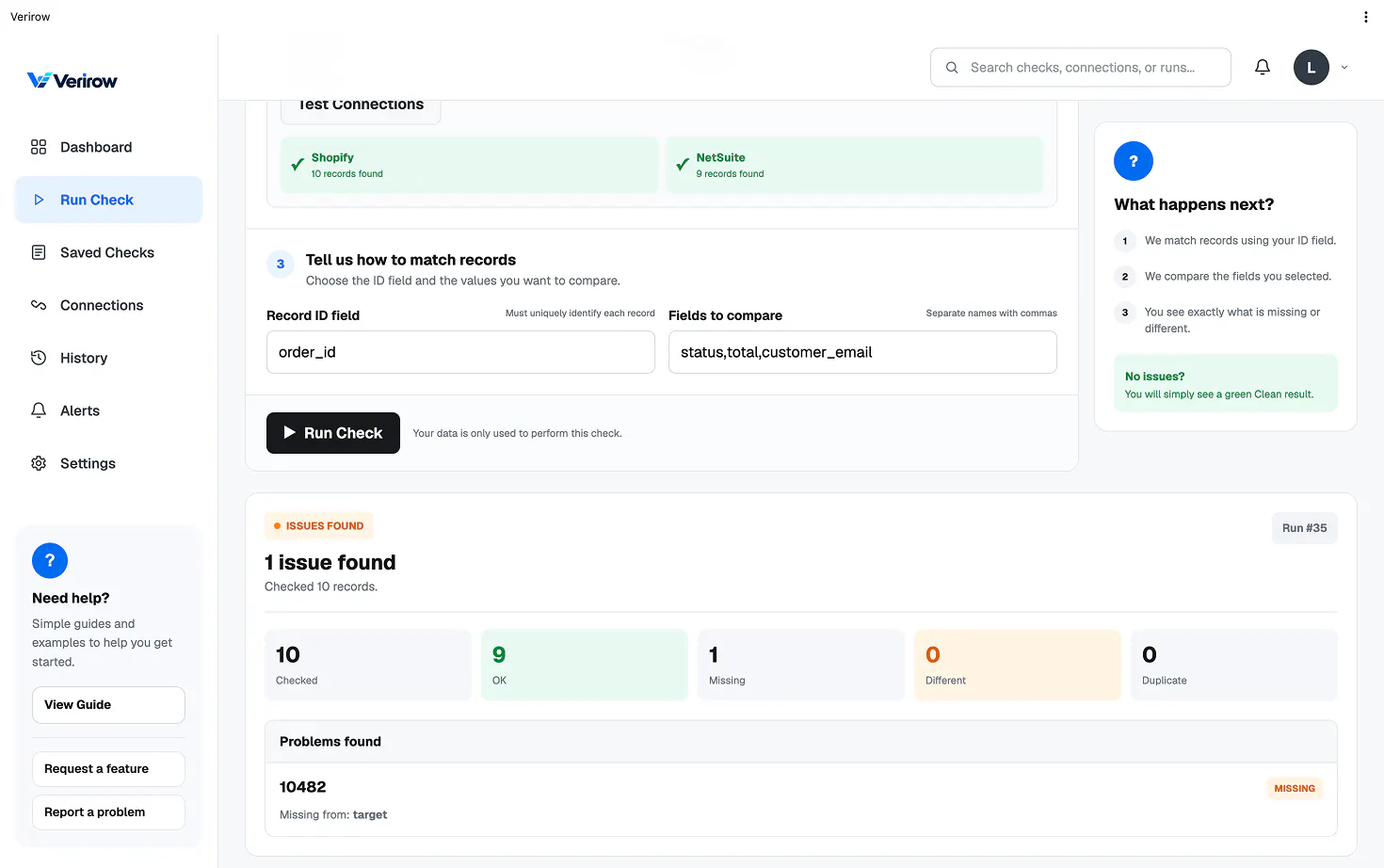Open Saved Checks page
Viewport: 1384px width, 868px height.
108,252
